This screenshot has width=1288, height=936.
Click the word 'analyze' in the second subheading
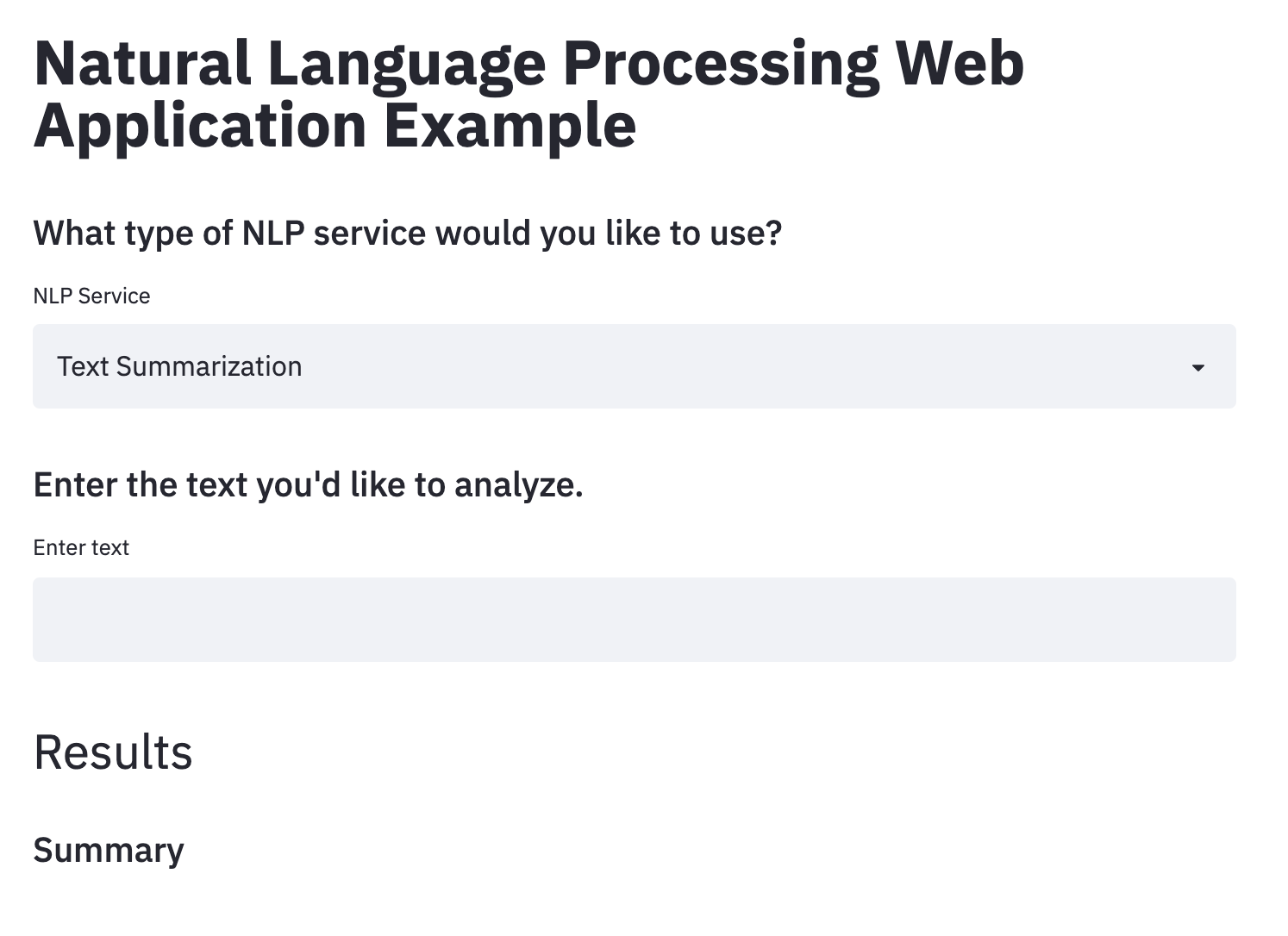tap(518, 485)
